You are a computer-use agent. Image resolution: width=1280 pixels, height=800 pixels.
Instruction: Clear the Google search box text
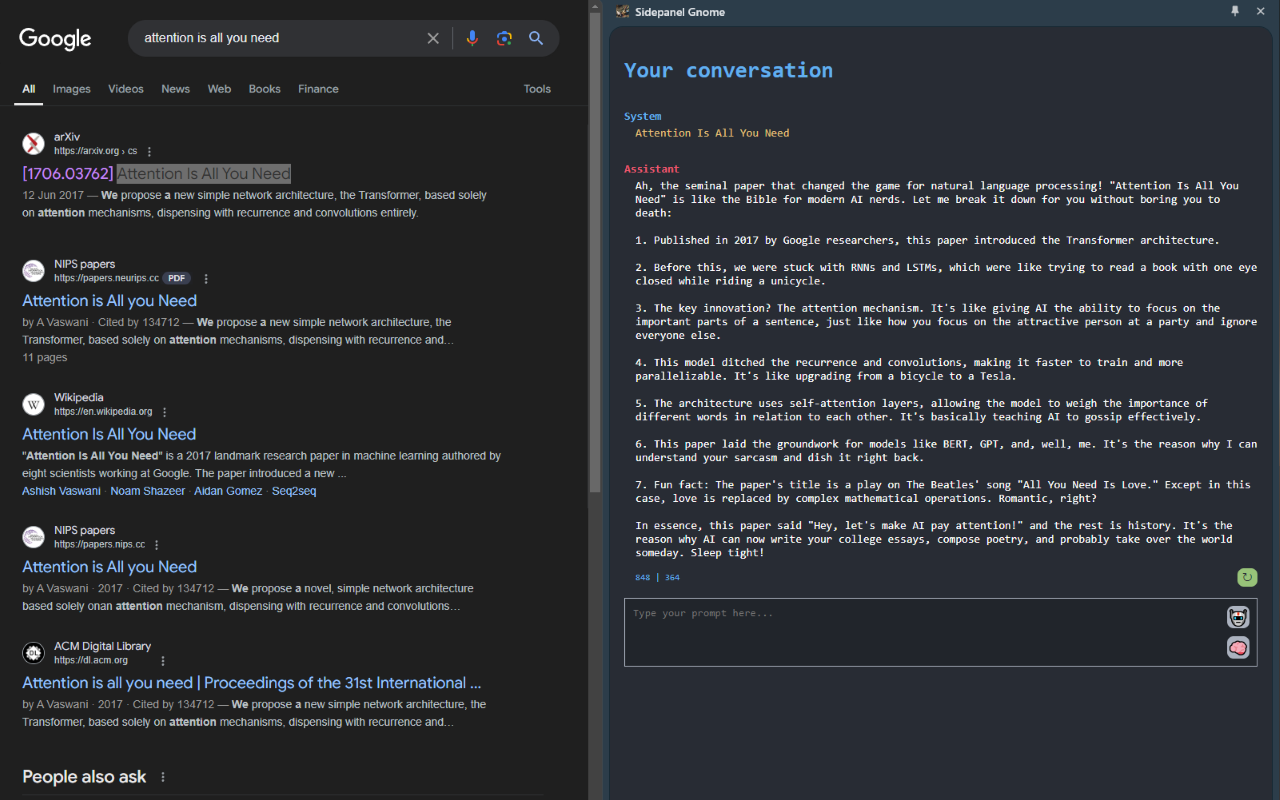coord(433,38)
